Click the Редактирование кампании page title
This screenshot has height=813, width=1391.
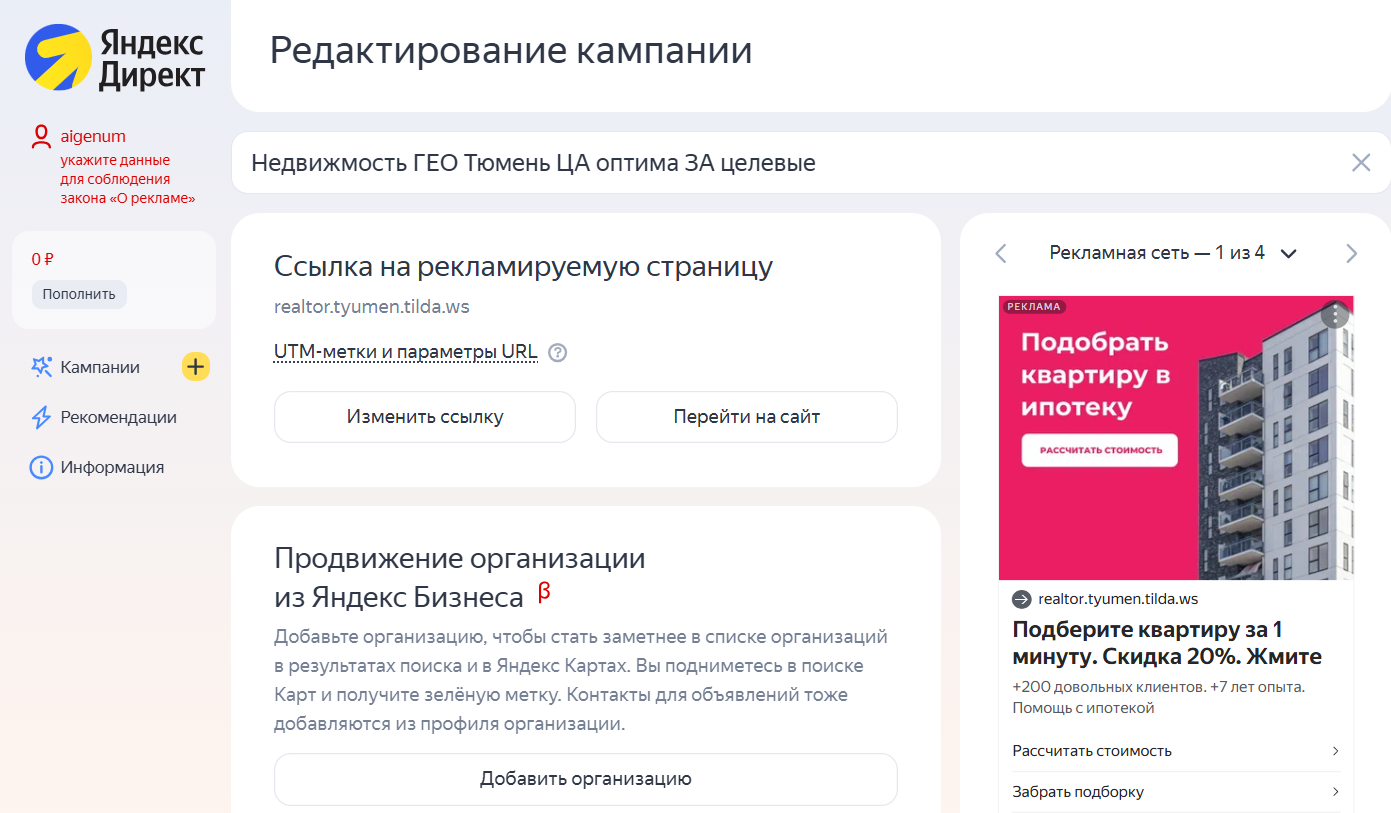point(511,50)
